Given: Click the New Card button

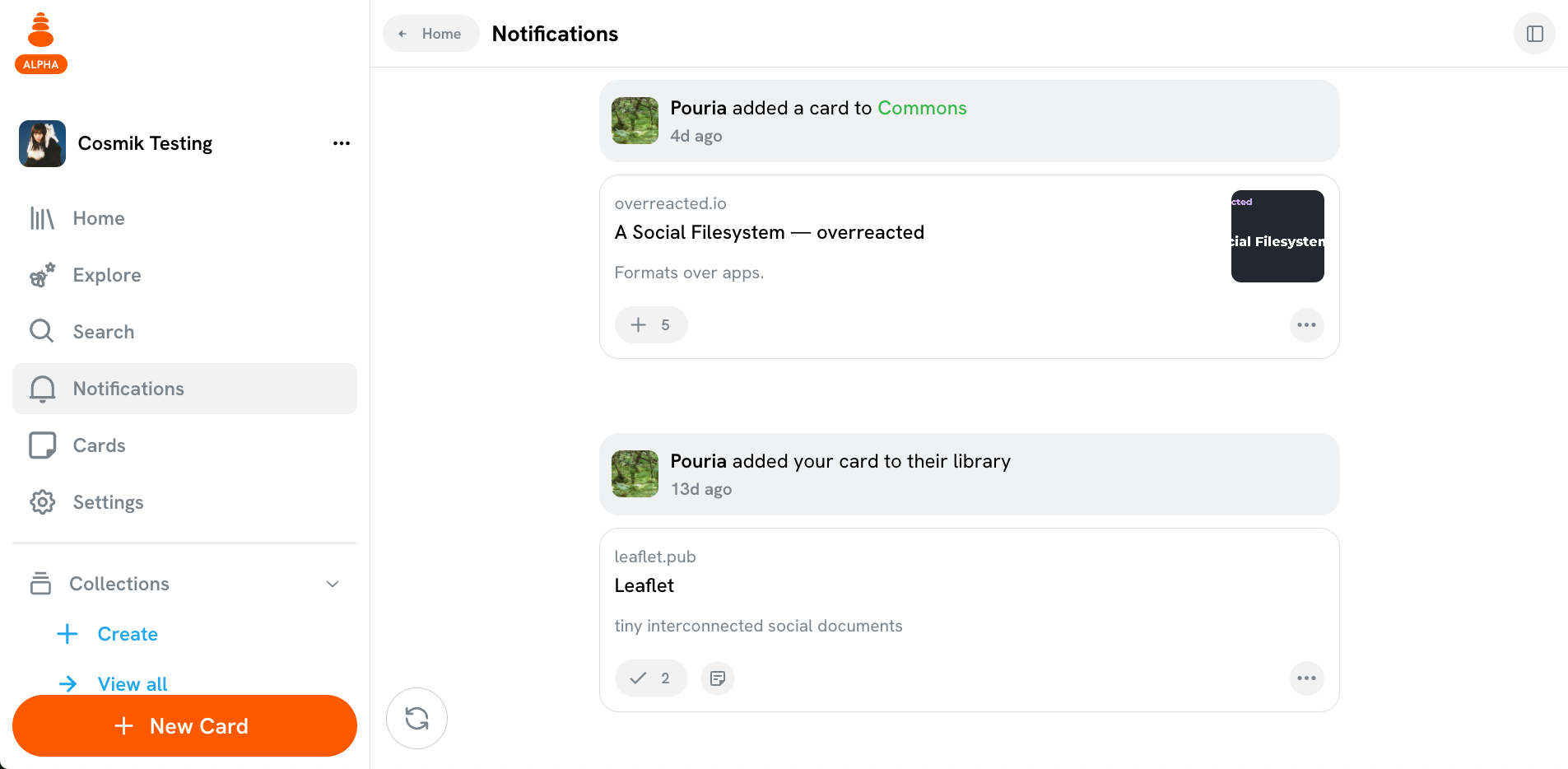Looking at the screenshot, I should pos(184,726).
